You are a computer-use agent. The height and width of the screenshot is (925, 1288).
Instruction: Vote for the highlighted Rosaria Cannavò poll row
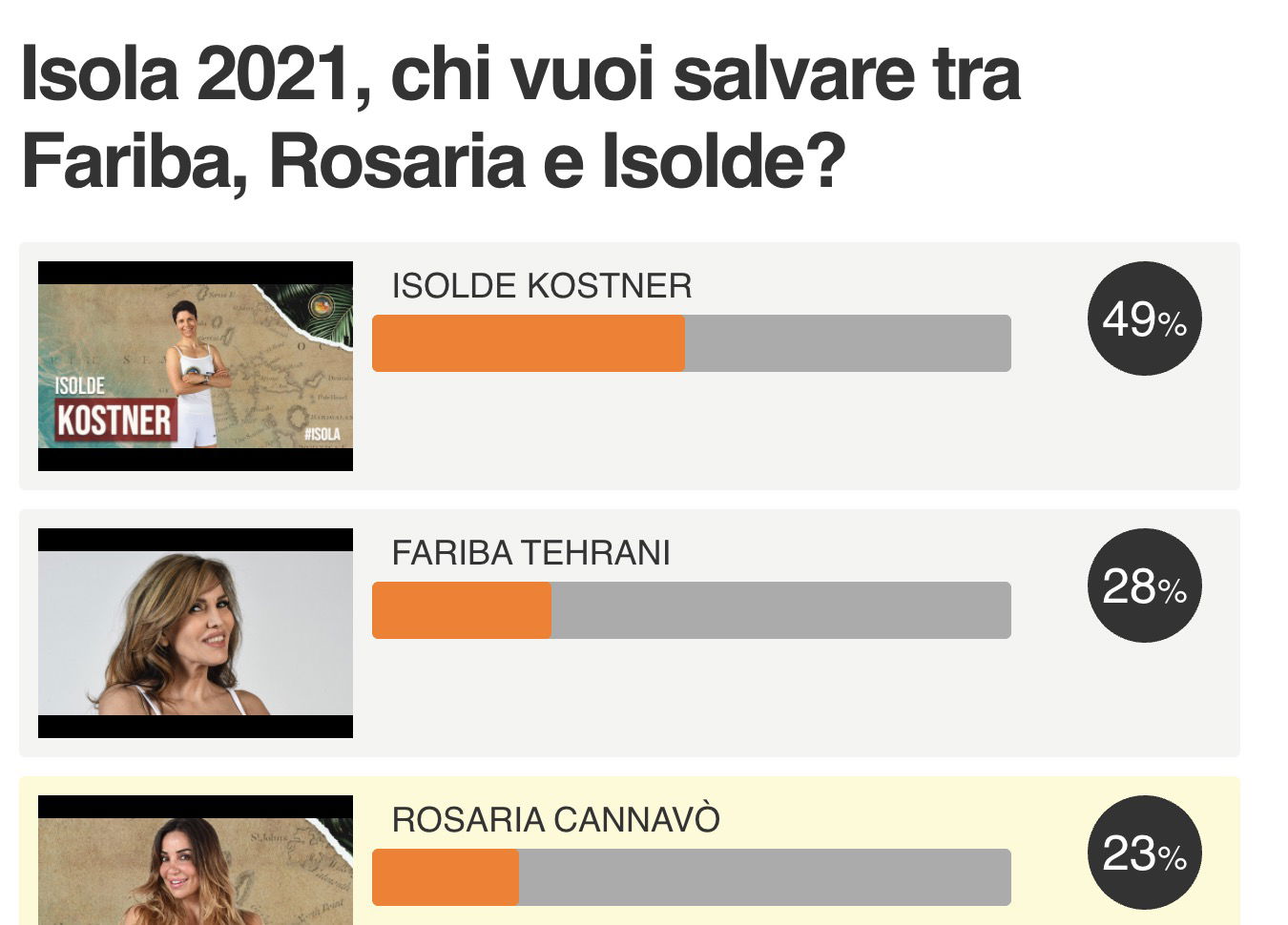point(630,851)
